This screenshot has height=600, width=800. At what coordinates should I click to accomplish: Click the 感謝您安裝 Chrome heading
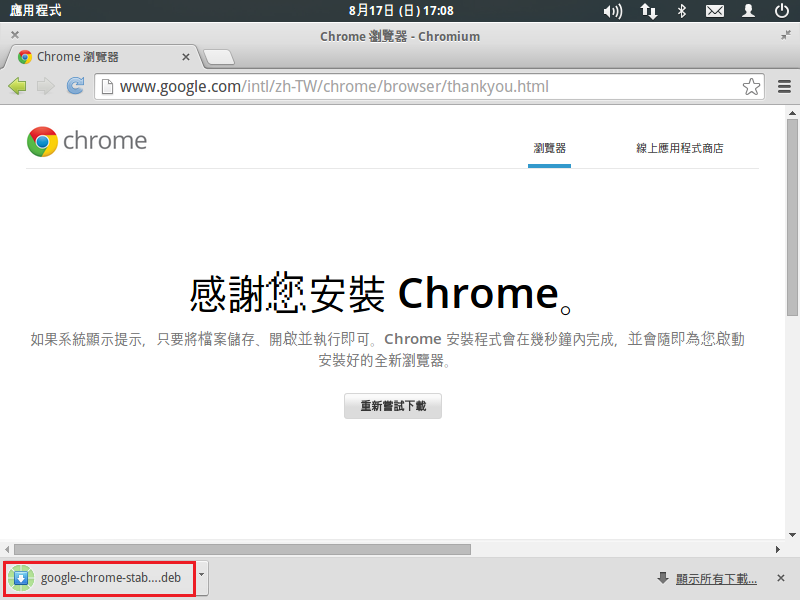381,294
